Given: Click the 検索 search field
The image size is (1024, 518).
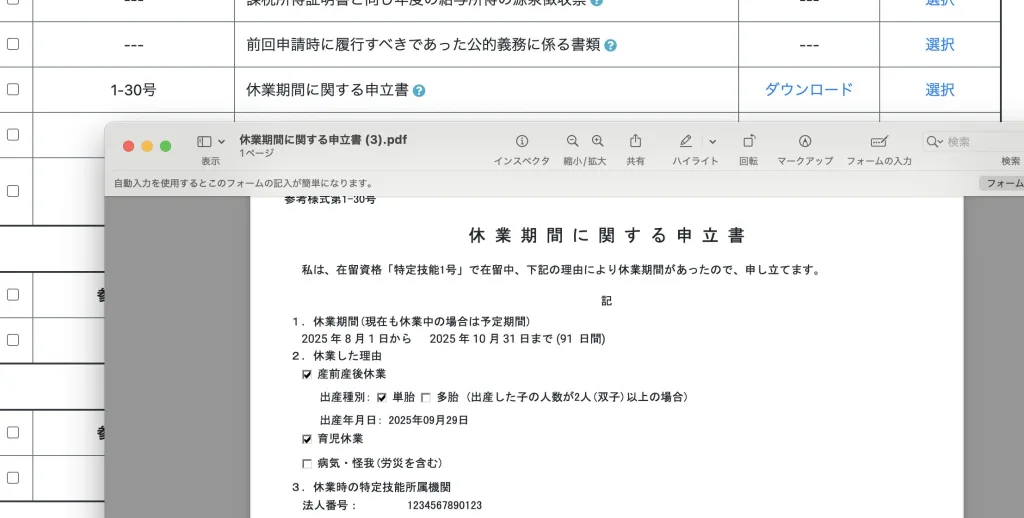Looking at the screenshot, I should (x=975, y=143).
